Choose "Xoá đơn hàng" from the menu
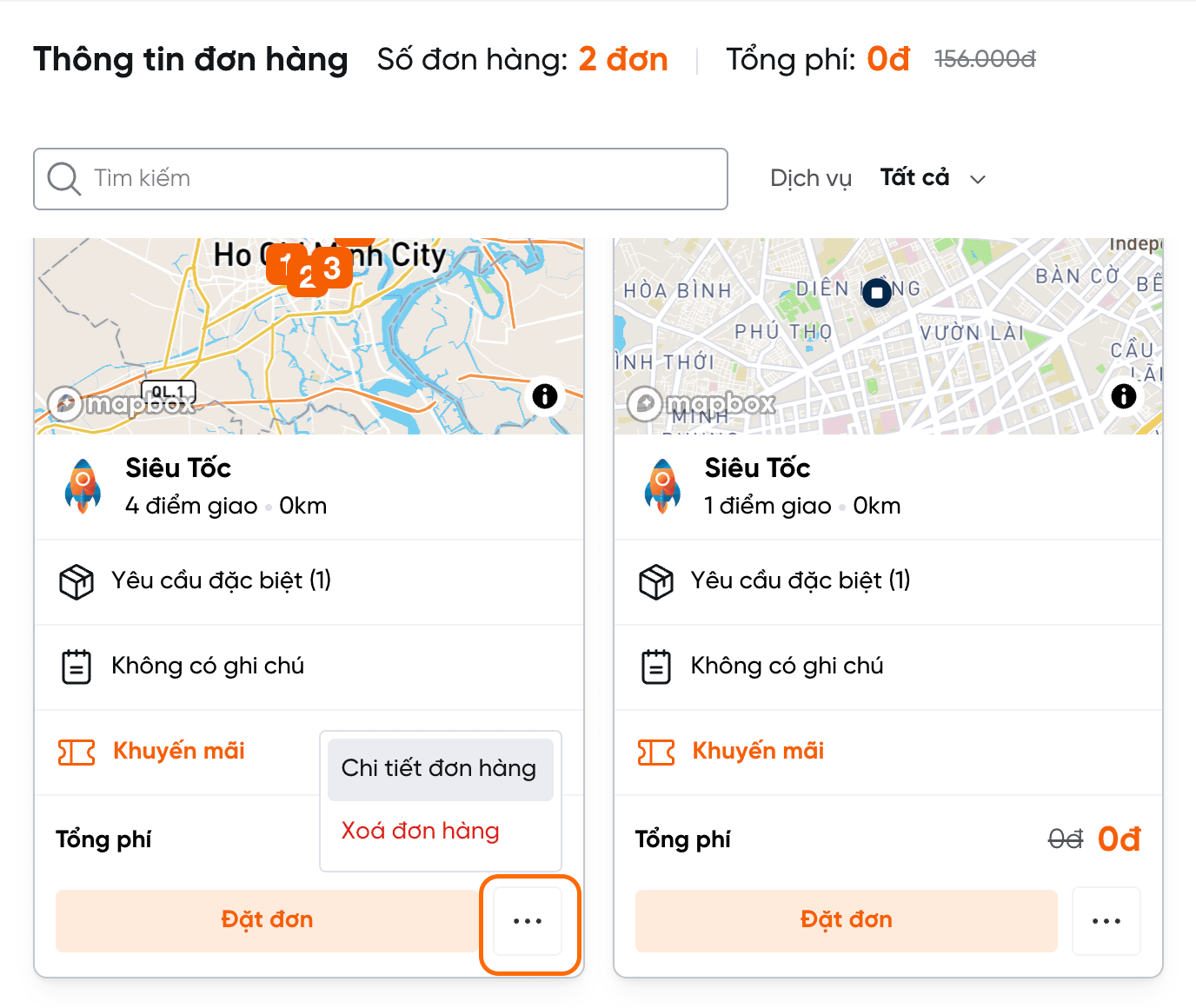Image resolution: width=1196 pixels, height=1008 pixels. point(421,832)
